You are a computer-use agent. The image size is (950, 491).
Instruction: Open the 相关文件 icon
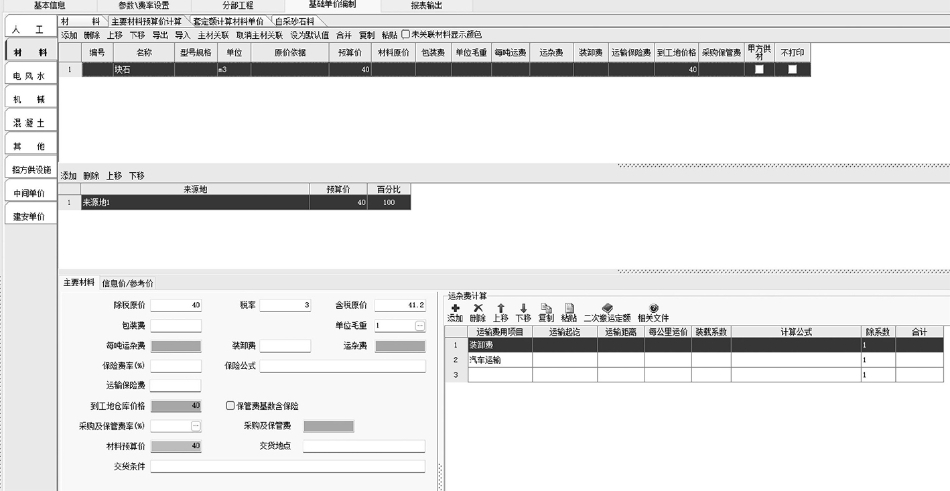[x=653, y=308]
